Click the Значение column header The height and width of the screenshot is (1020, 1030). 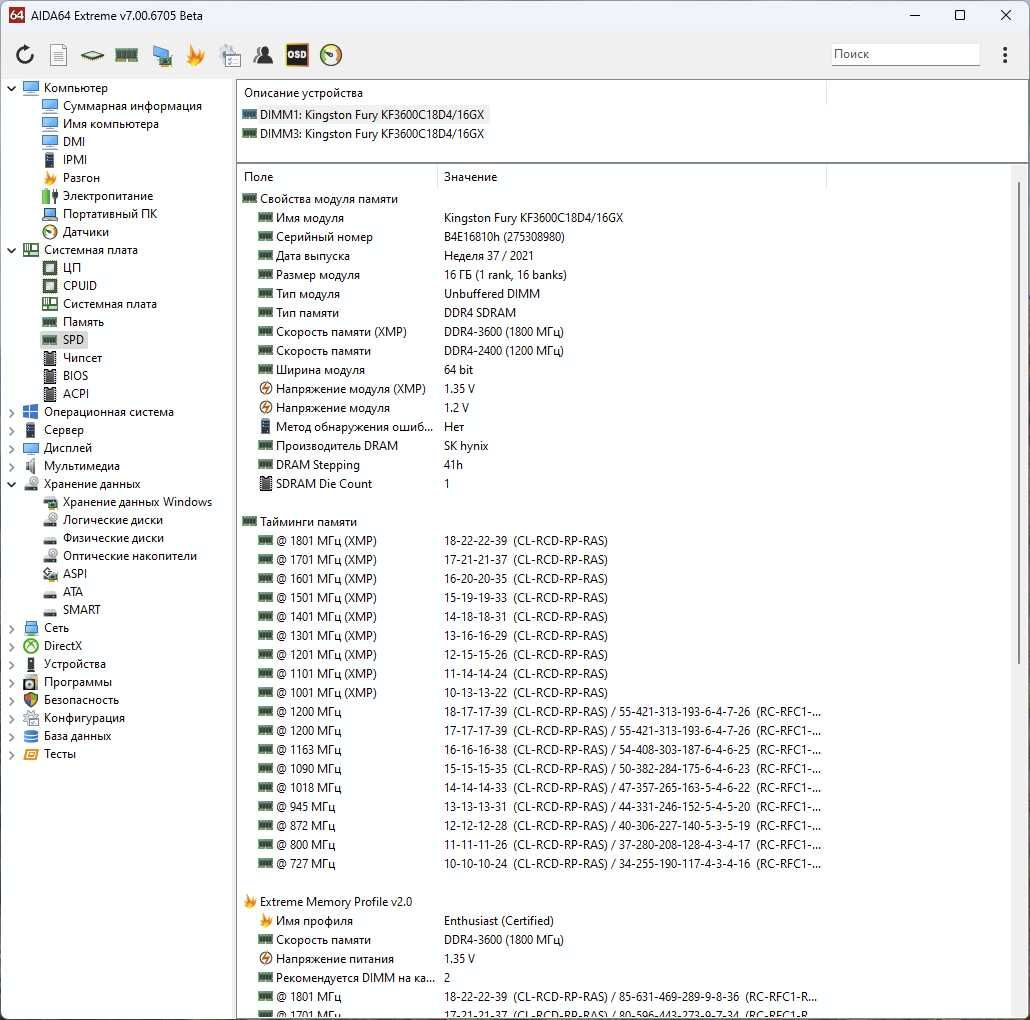pos(631,177)
